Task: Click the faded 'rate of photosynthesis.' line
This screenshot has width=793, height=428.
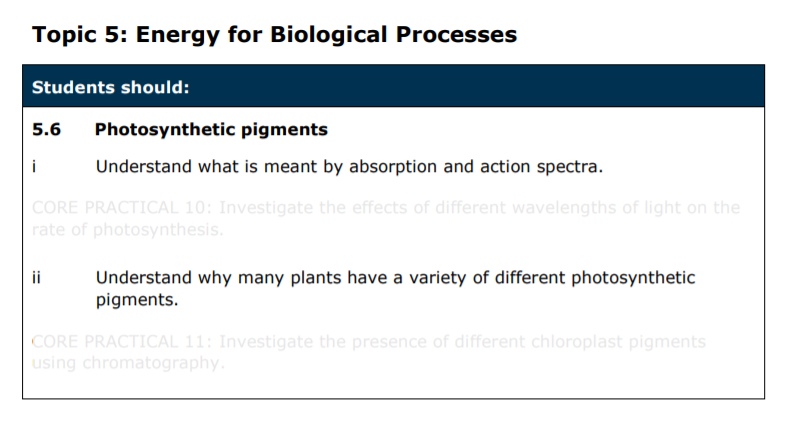Action: 127,230
